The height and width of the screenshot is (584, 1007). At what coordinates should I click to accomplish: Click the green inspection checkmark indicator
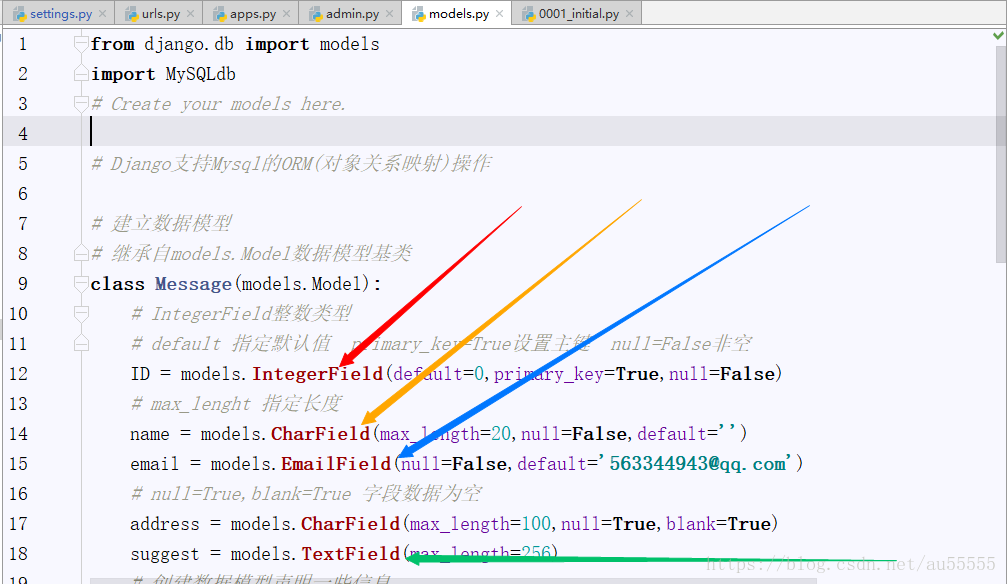[x=999, y=35]
